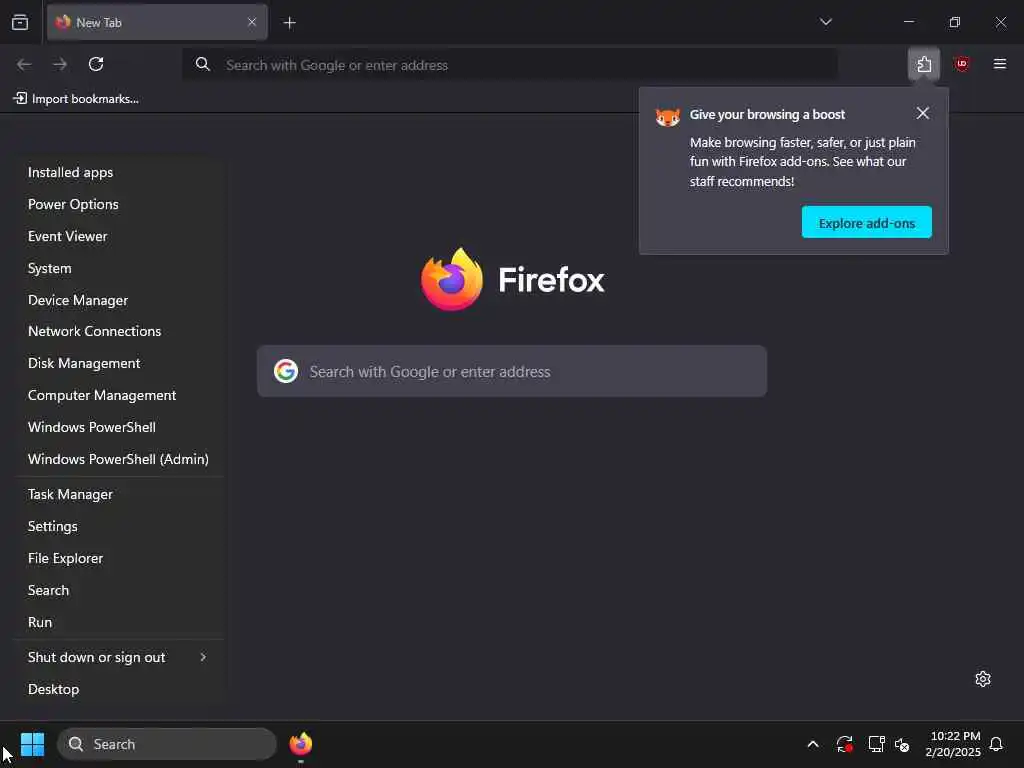Click the fox mascot icon in popup
The image size is (1024, 768).
pos(667,118)
